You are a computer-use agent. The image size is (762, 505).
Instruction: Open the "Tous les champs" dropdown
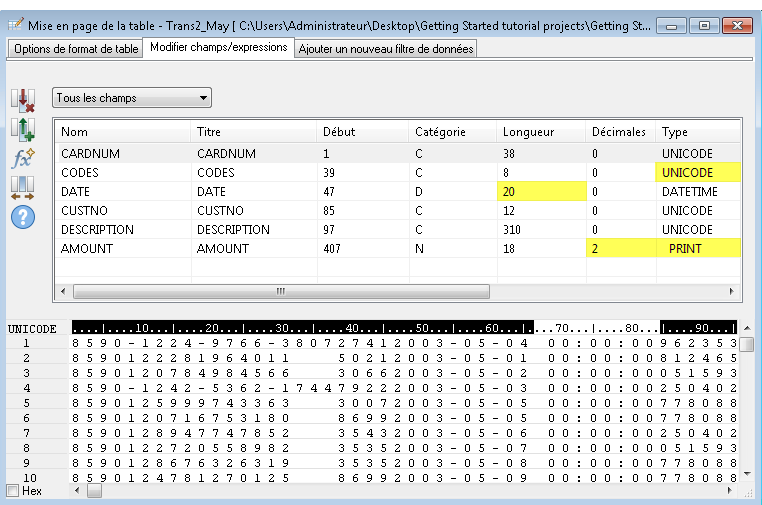tap(132, 98)
